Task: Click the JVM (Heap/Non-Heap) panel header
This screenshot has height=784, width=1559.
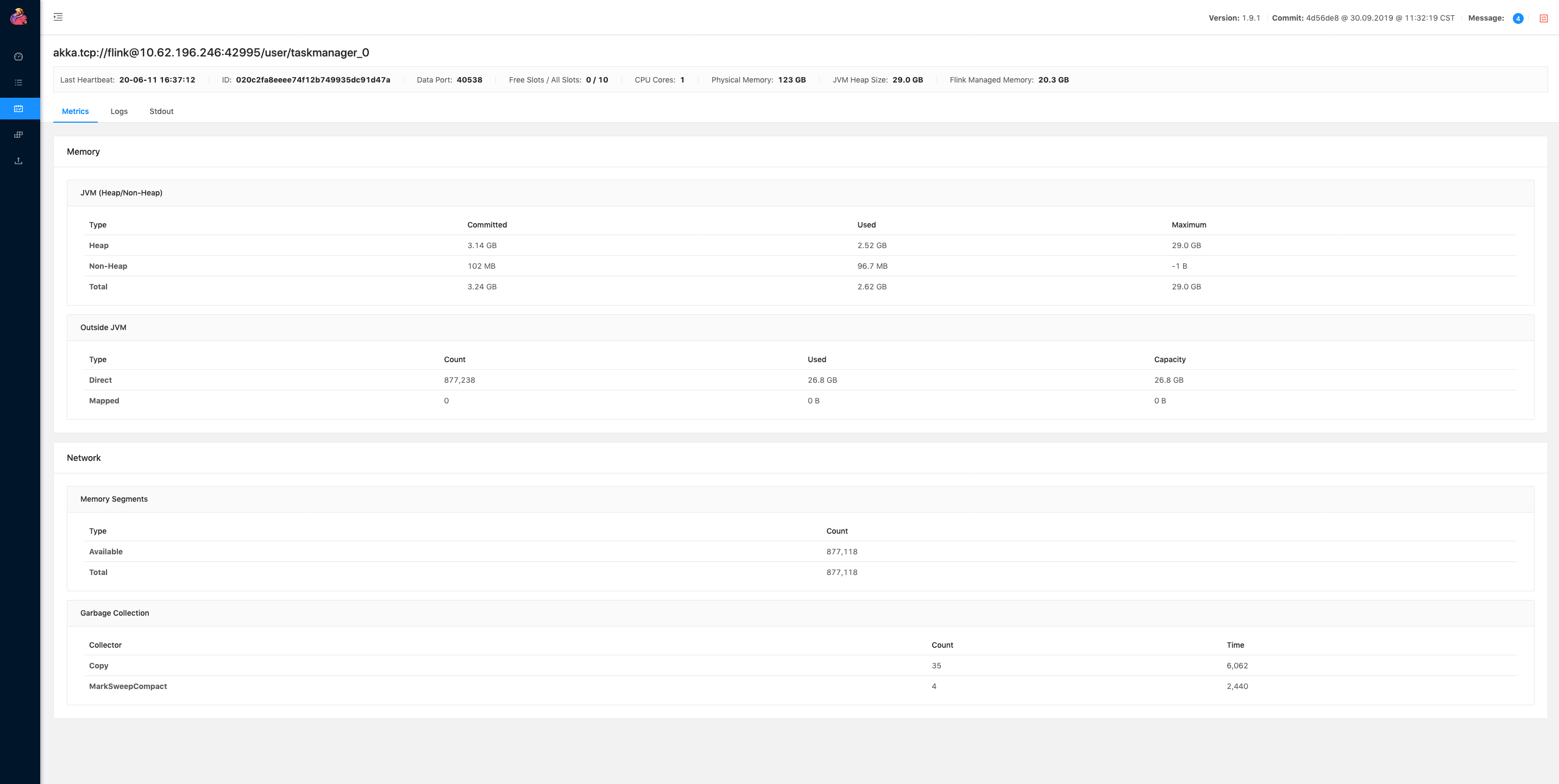Action: pyautogui.click(x=121, y=193)
